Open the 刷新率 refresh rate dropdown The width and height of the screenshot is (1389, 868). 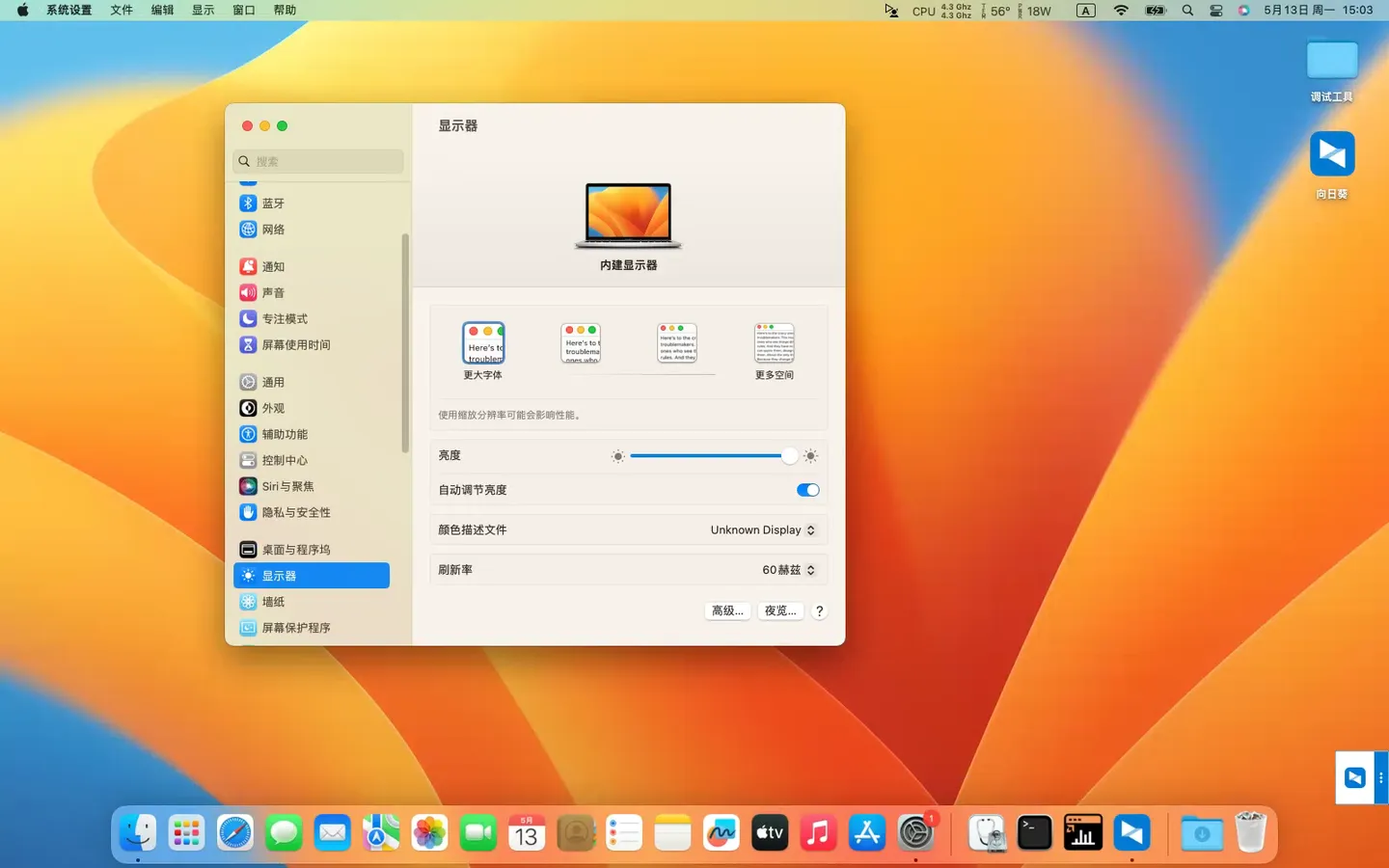pyautogui.click(x=789, y=569)
